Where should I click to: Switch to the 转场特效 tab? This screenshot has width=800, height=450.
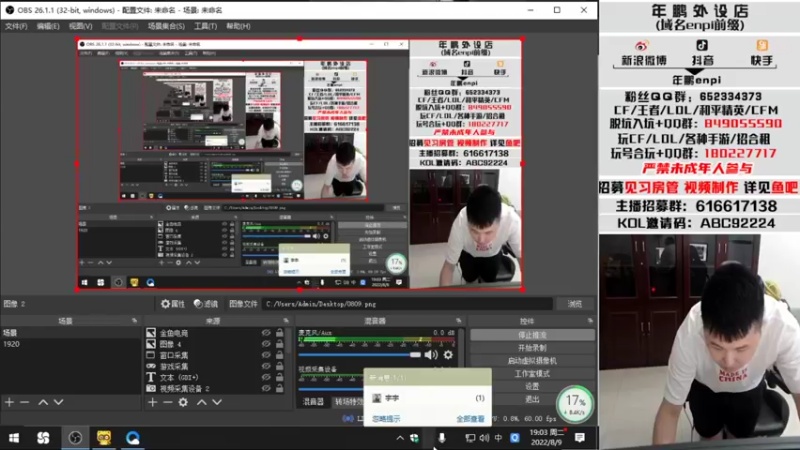[348, 402]
